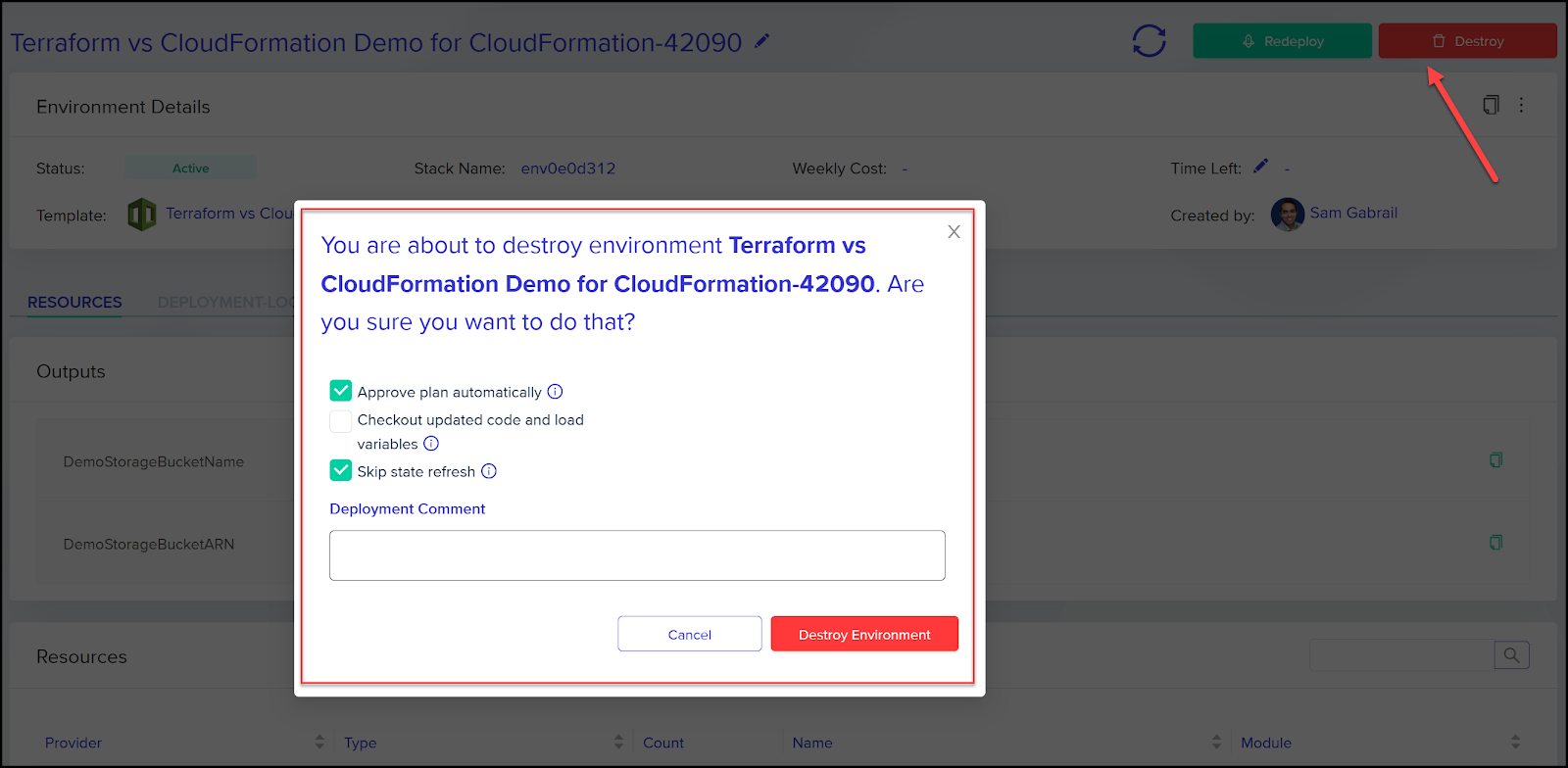The height and width of the screenshot is (768, 1568).
Task: Click the Terraform template logo icon
Action: (x=142, y=215)
